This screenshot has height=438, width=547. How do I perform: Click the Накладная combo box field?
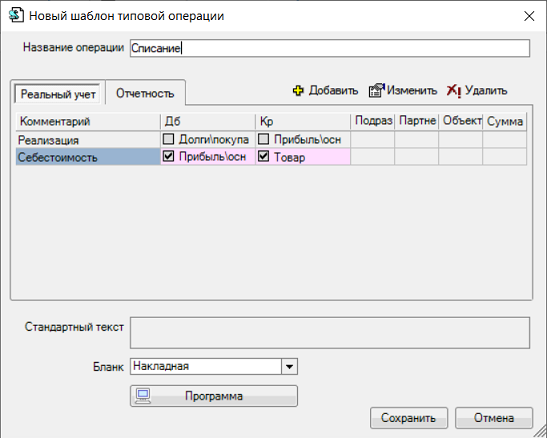[x=206, y=367]
